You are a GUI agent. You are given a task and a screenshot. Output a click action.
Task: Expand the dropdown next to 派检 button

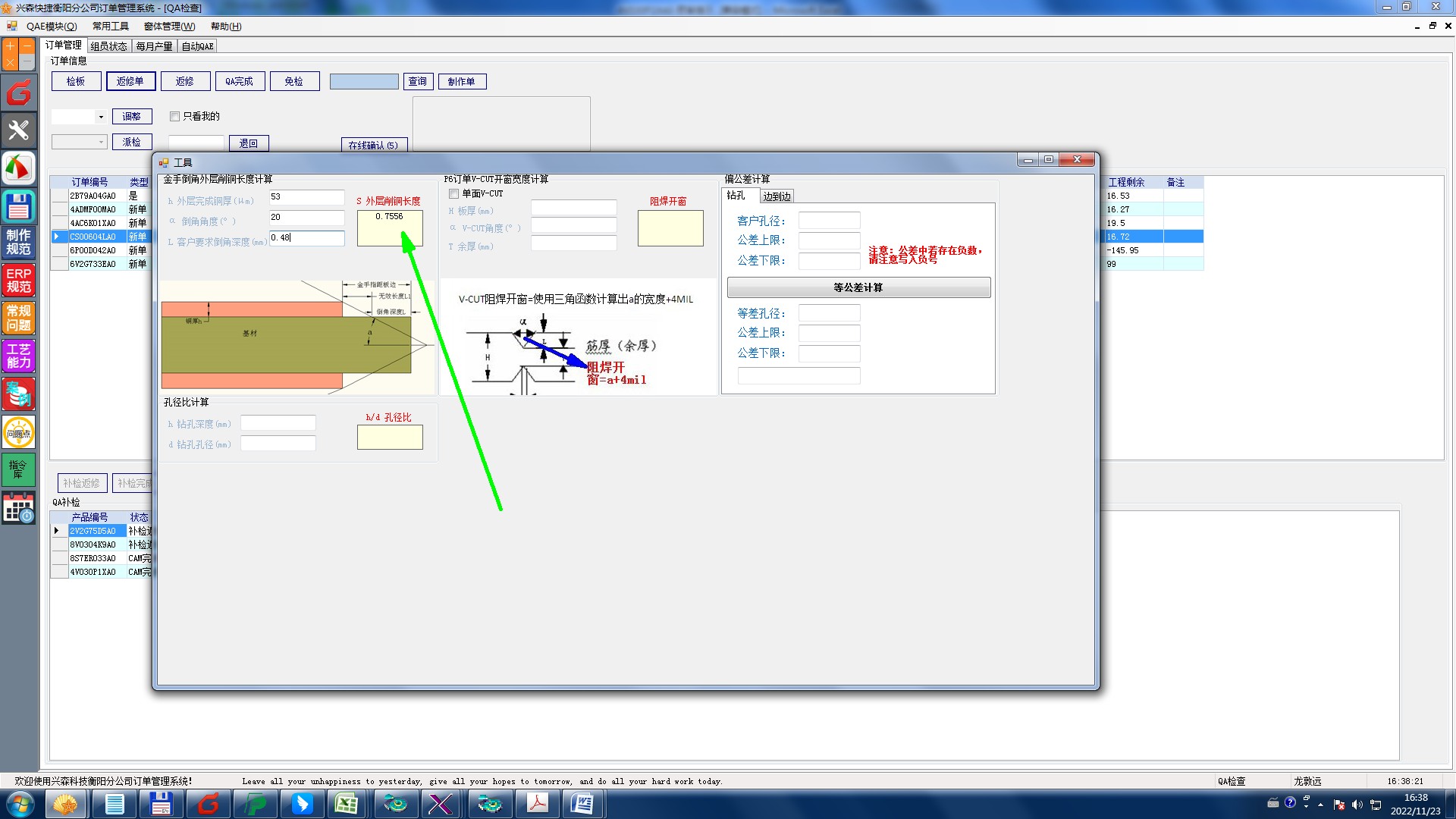point(101,143)
